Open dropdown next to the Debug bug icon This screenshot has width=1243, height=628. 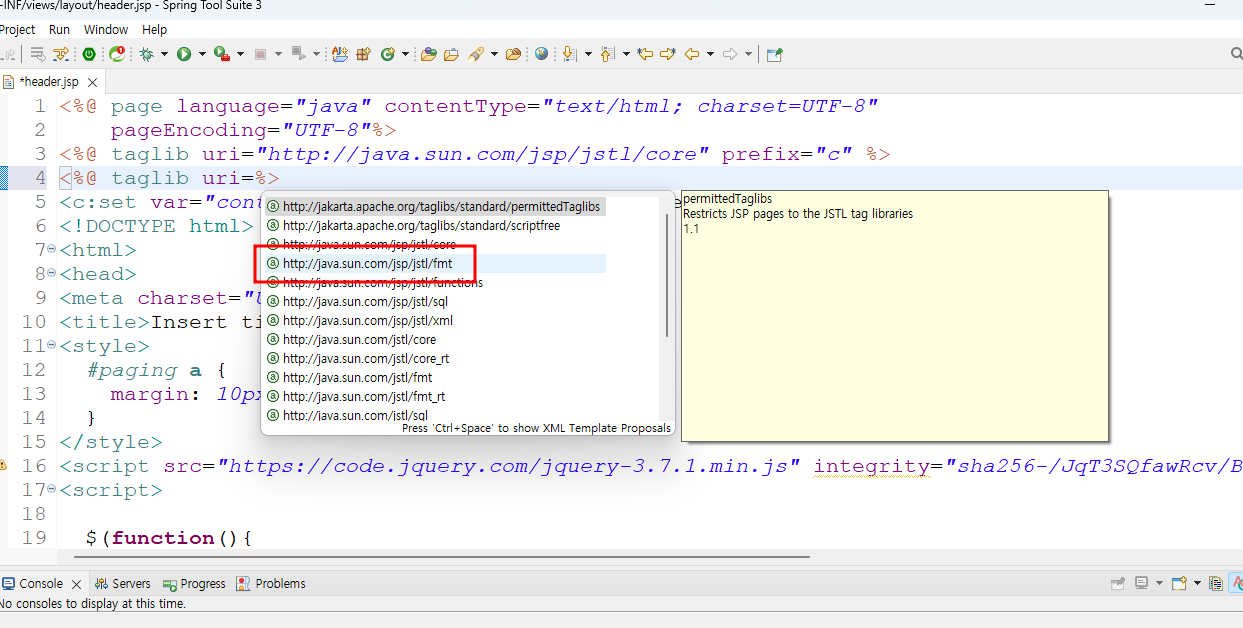point(164,54)
